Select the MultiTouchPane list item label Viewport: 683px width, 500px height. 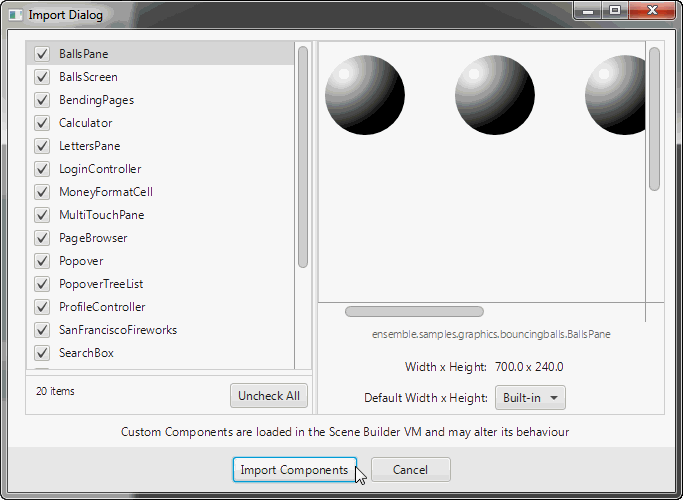point(102,215)
